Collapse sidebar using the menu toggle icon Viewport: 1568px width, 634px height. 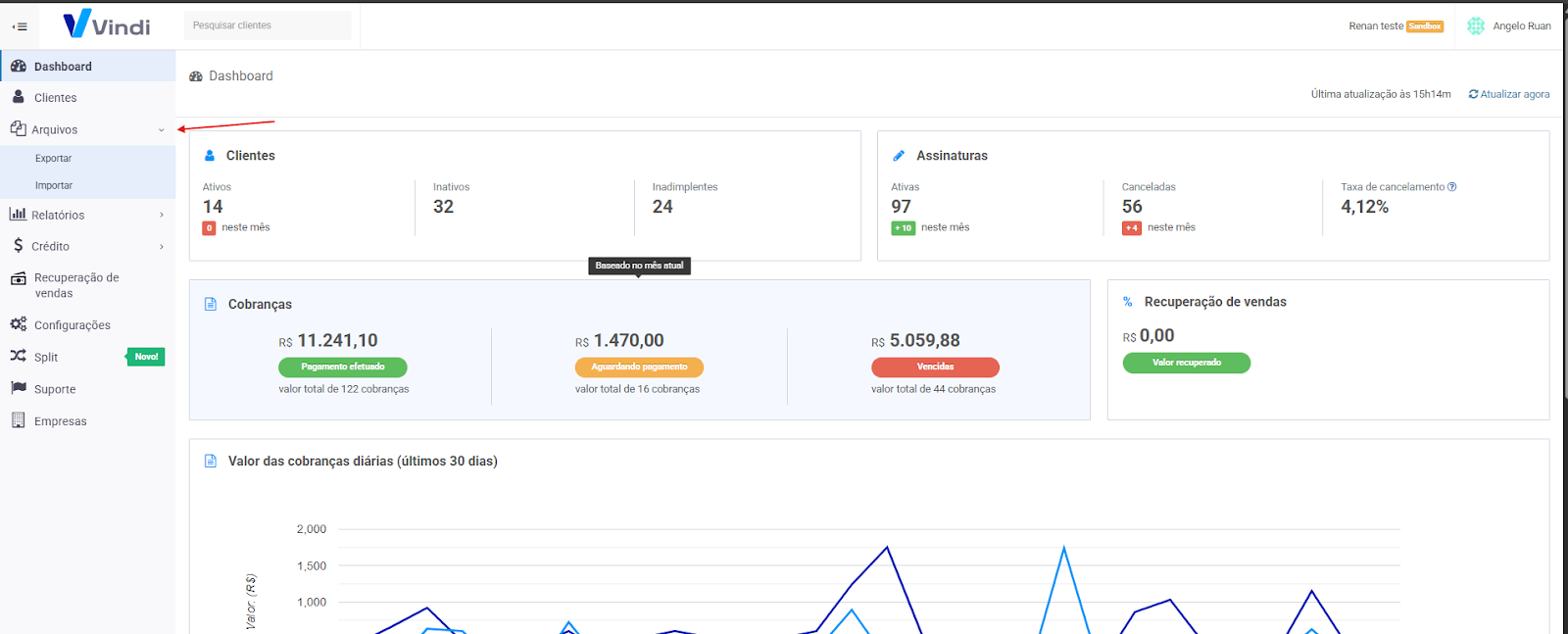coord(20,26)
